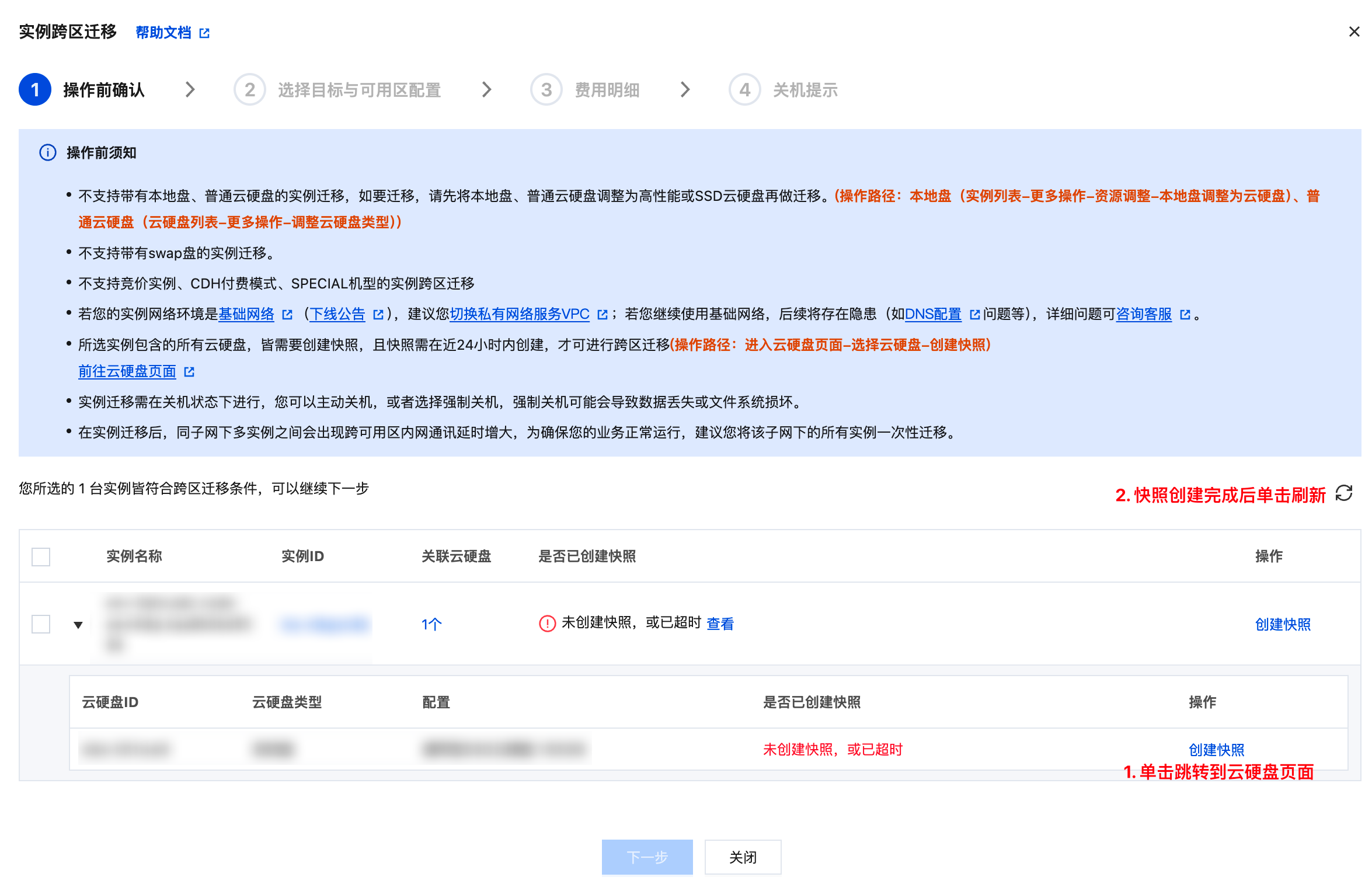Click the 查看 link next to the snapshot status

(720, 624)
